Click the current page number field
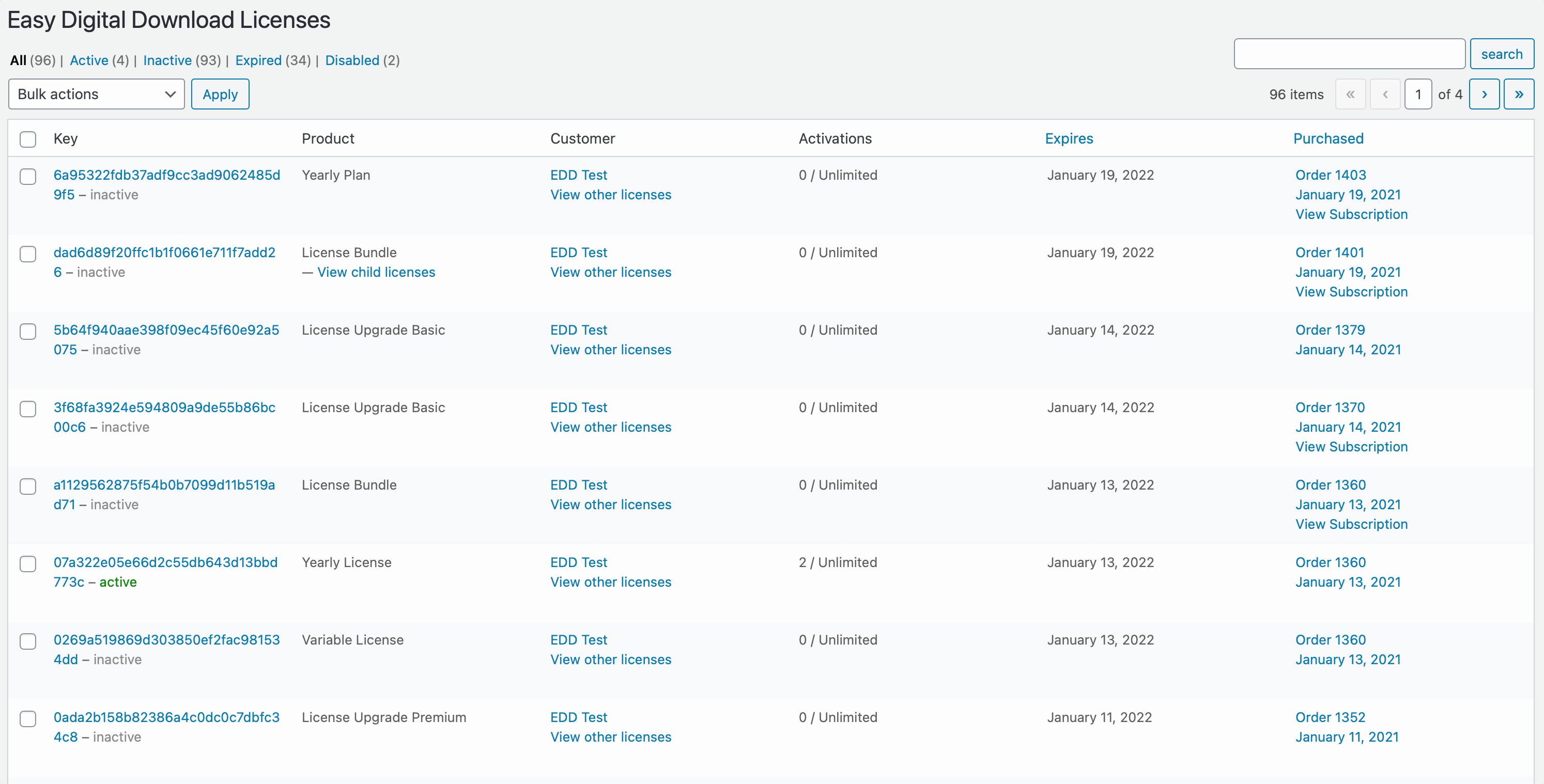The image size is (1544, 784). 1417,94
